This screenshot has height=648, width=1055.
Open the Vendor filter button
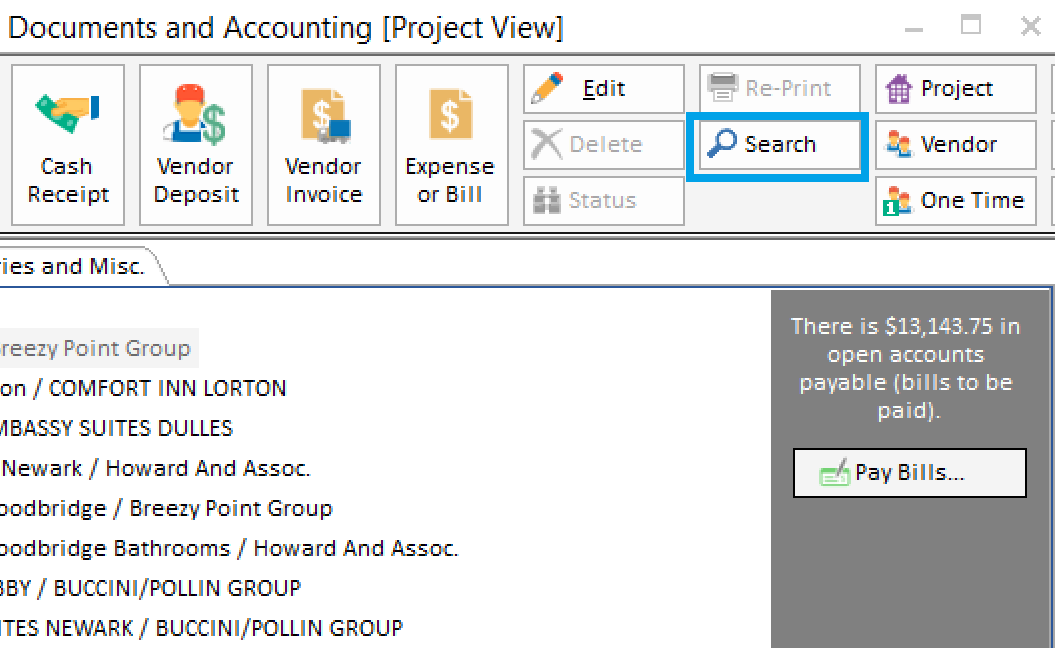955,145
